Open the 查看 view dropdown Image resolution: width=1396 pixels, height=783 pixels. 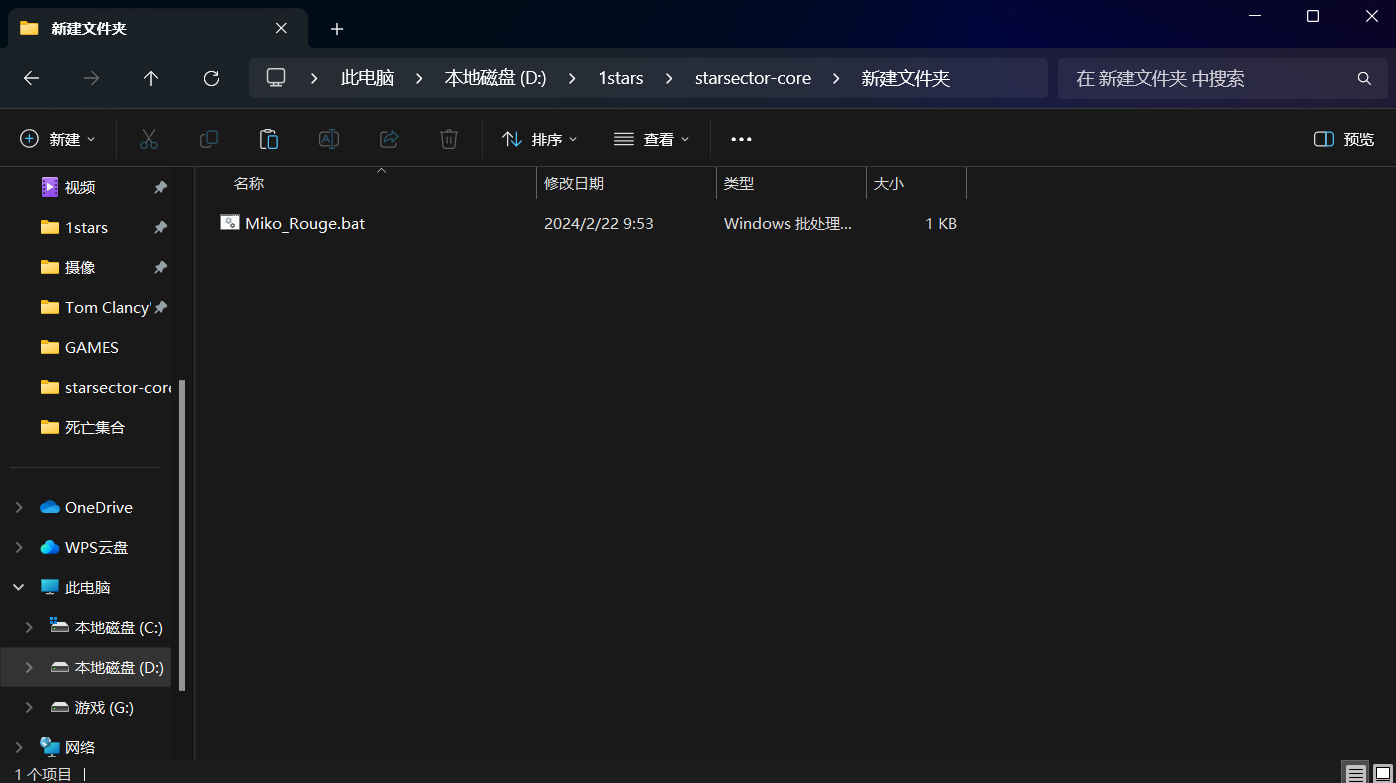tap(651, 139)
